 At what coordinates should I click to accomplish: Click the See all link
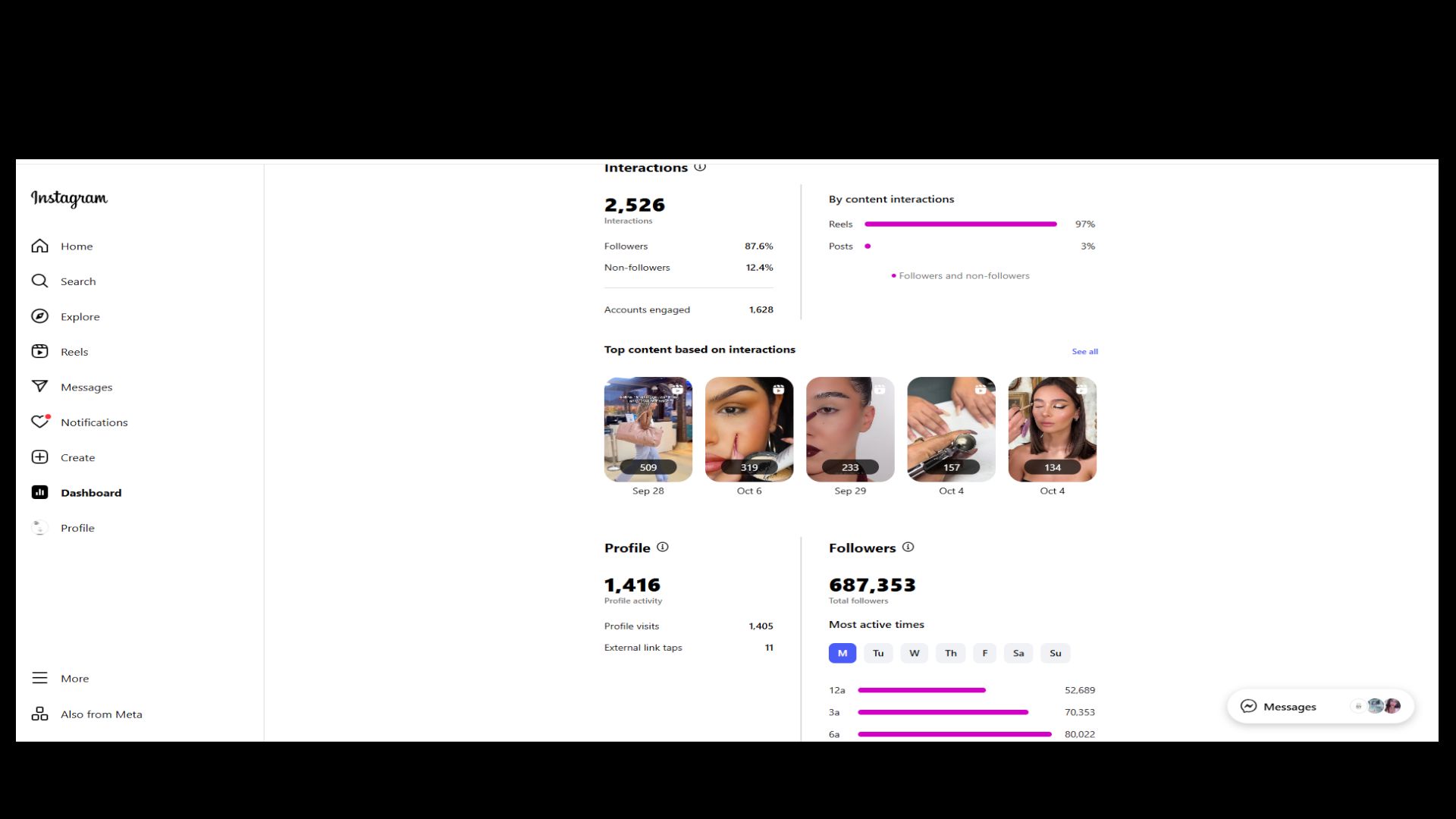[1084, 351]
